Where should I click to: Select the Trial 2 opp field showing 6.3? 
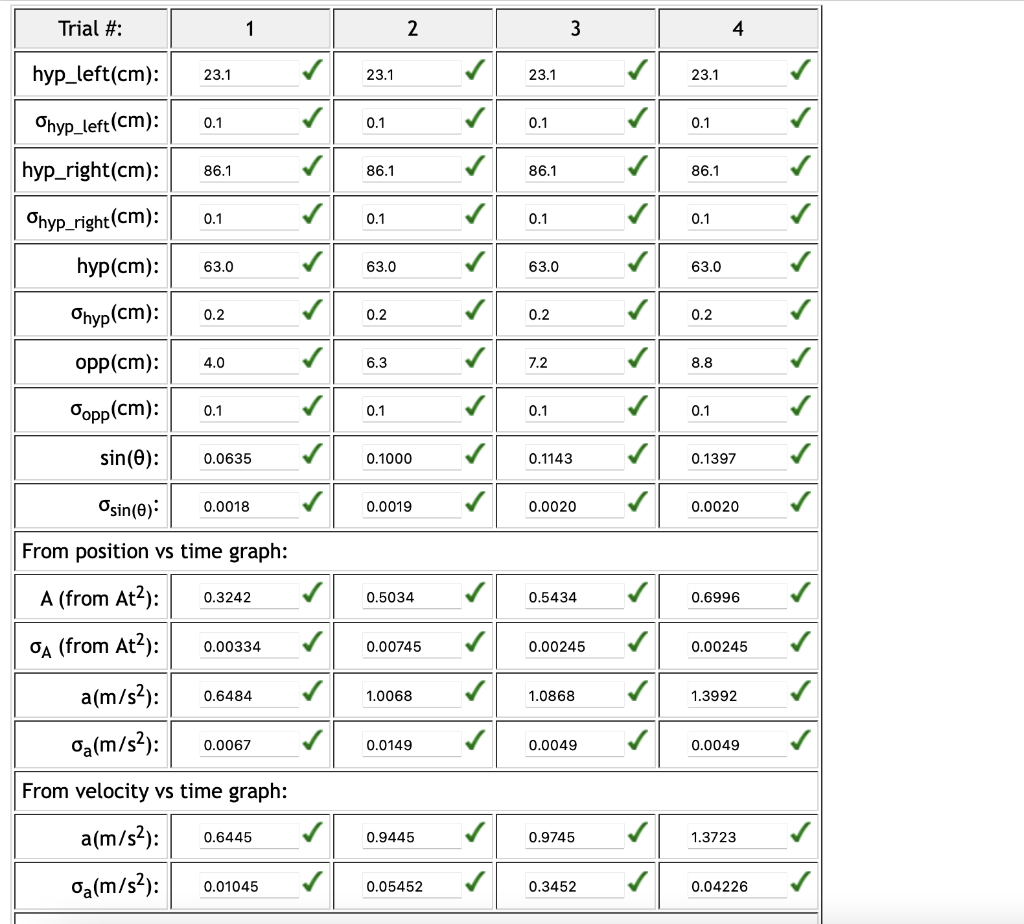click(x=411, y=362)
